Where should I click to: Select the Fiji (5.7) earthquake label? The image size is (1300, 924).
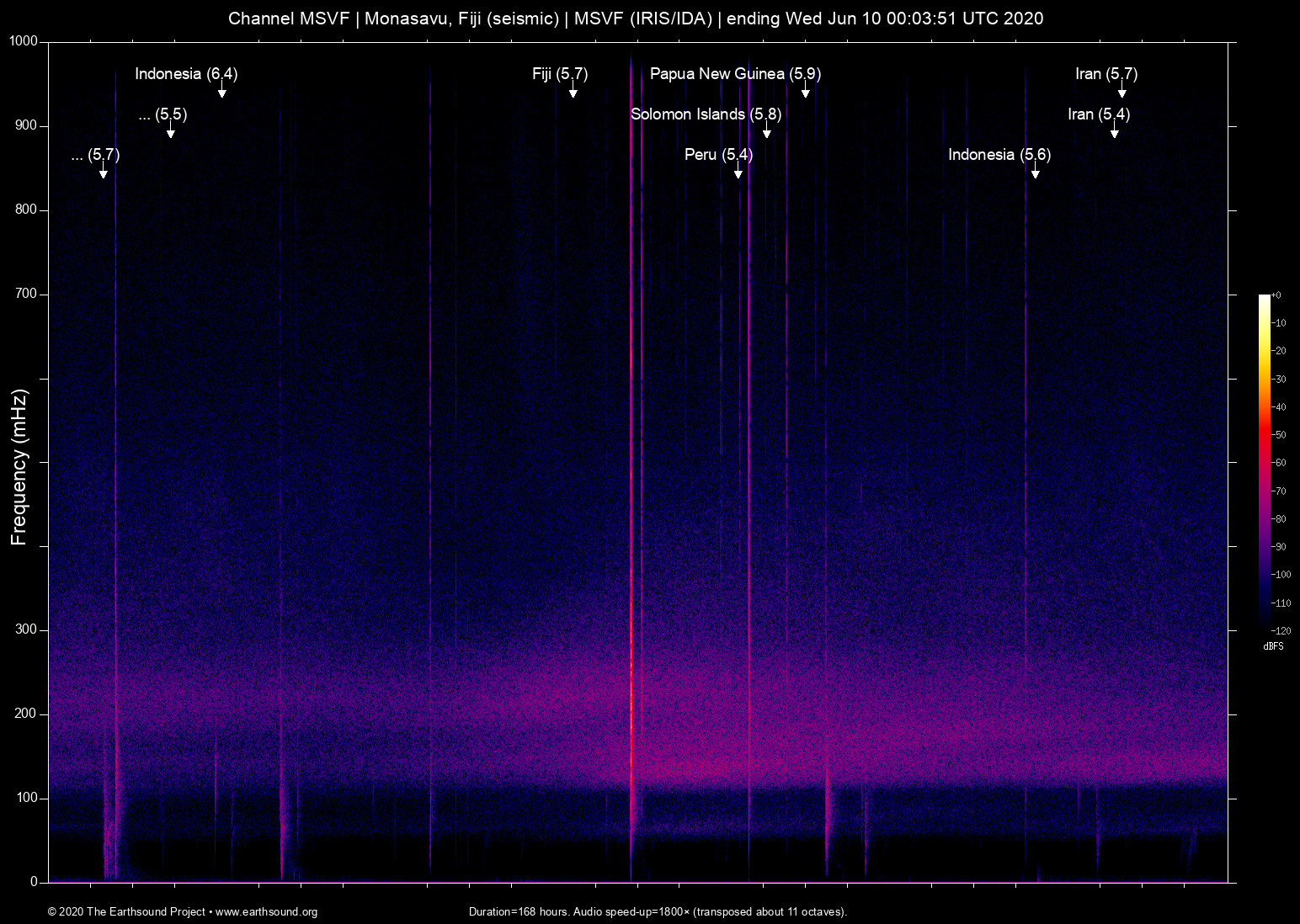[x=560, y=74]
